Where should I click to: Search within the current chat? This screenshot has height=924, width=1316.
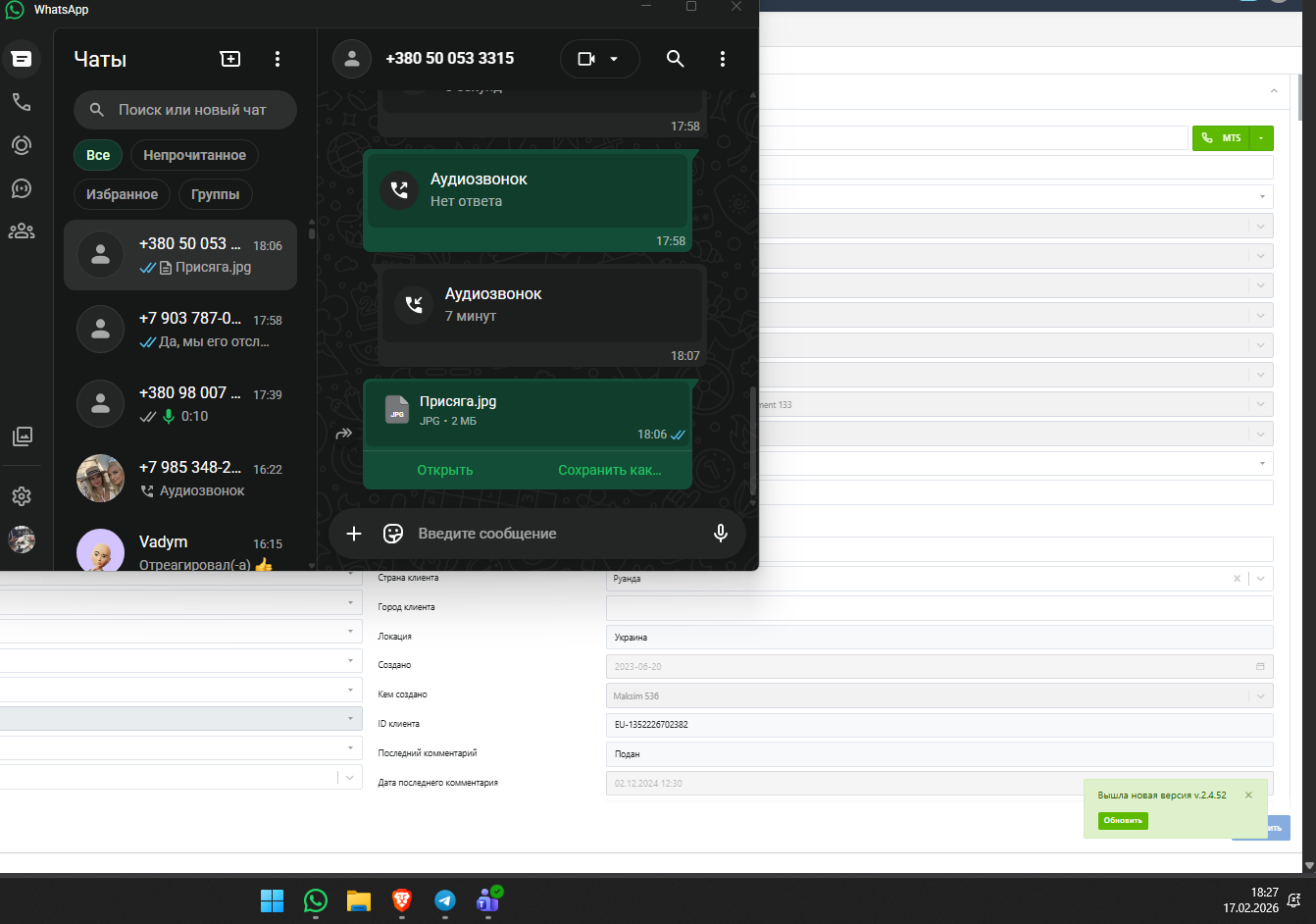point(675,59)
